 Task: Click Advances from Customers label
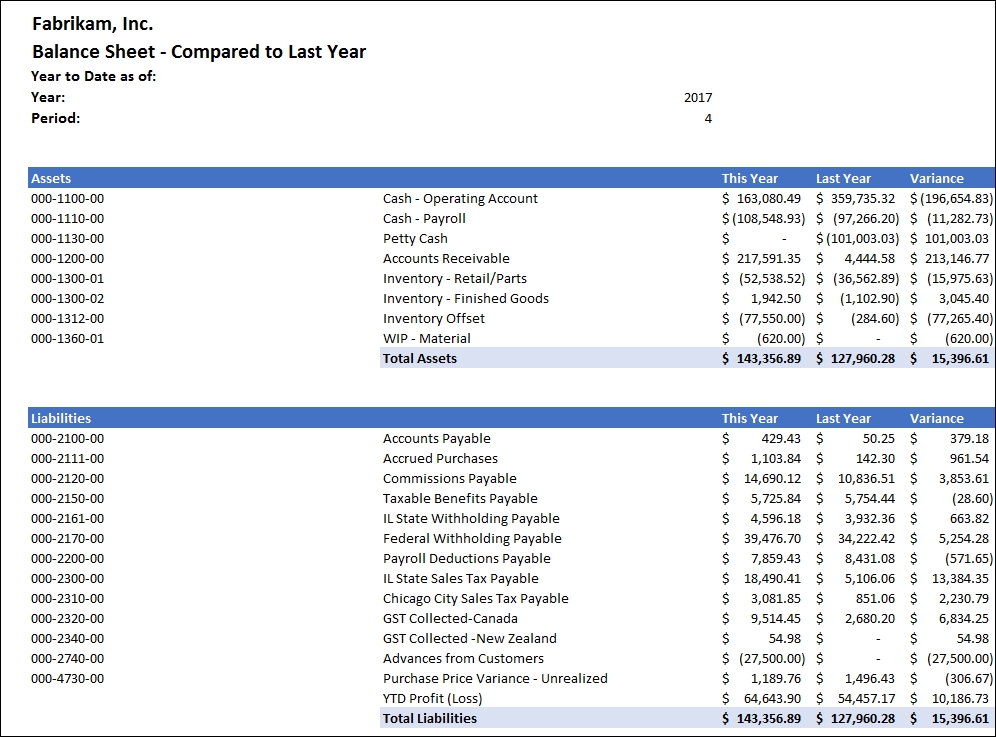coord(463,659)
